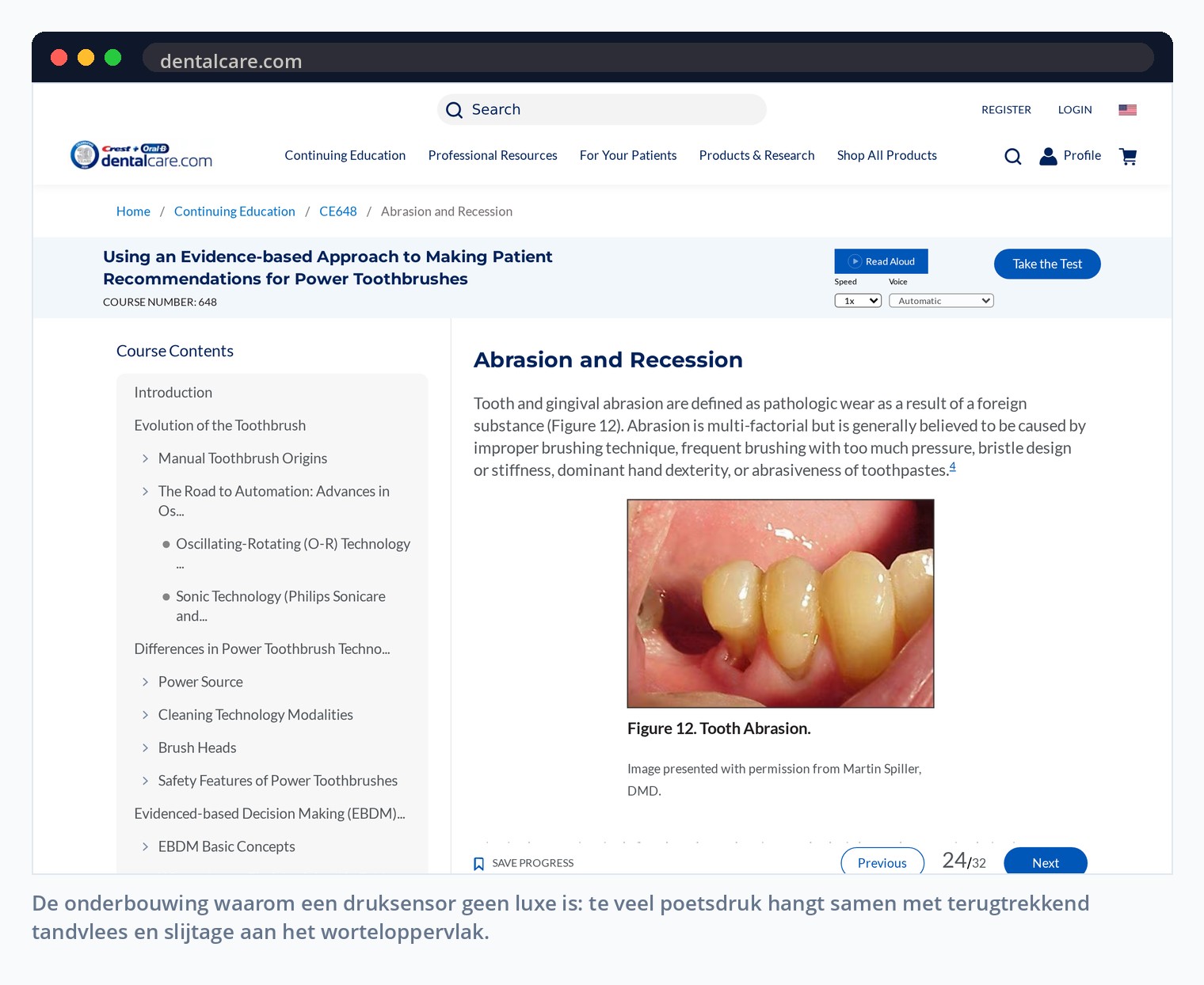The image size is (1204, 985).
Task: Click the Take the Test button
Action: click(1047, 264)
